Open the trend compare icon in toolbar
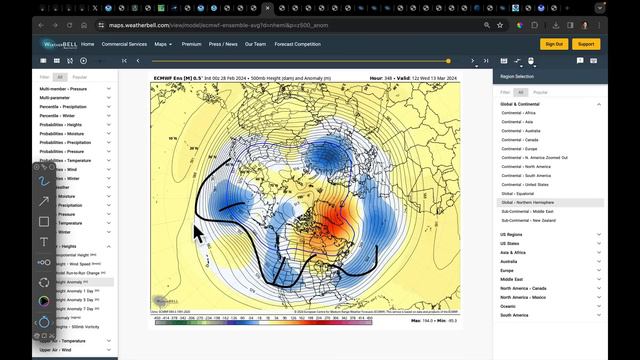640x360 pixels. coord(518,61)
